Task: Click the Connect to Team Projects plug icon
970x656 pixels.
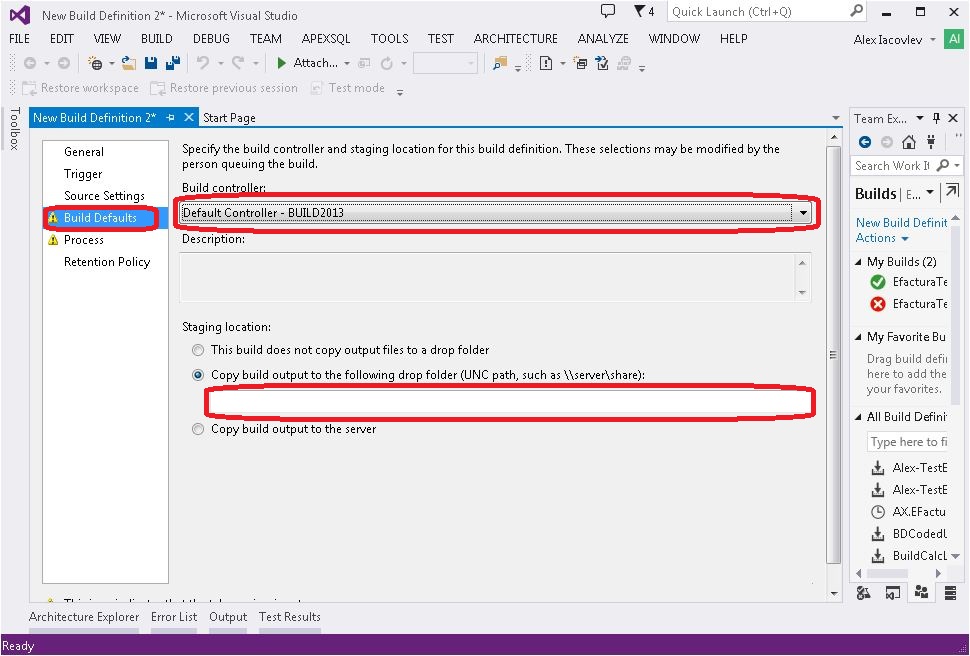Action: tap(931, 142)
